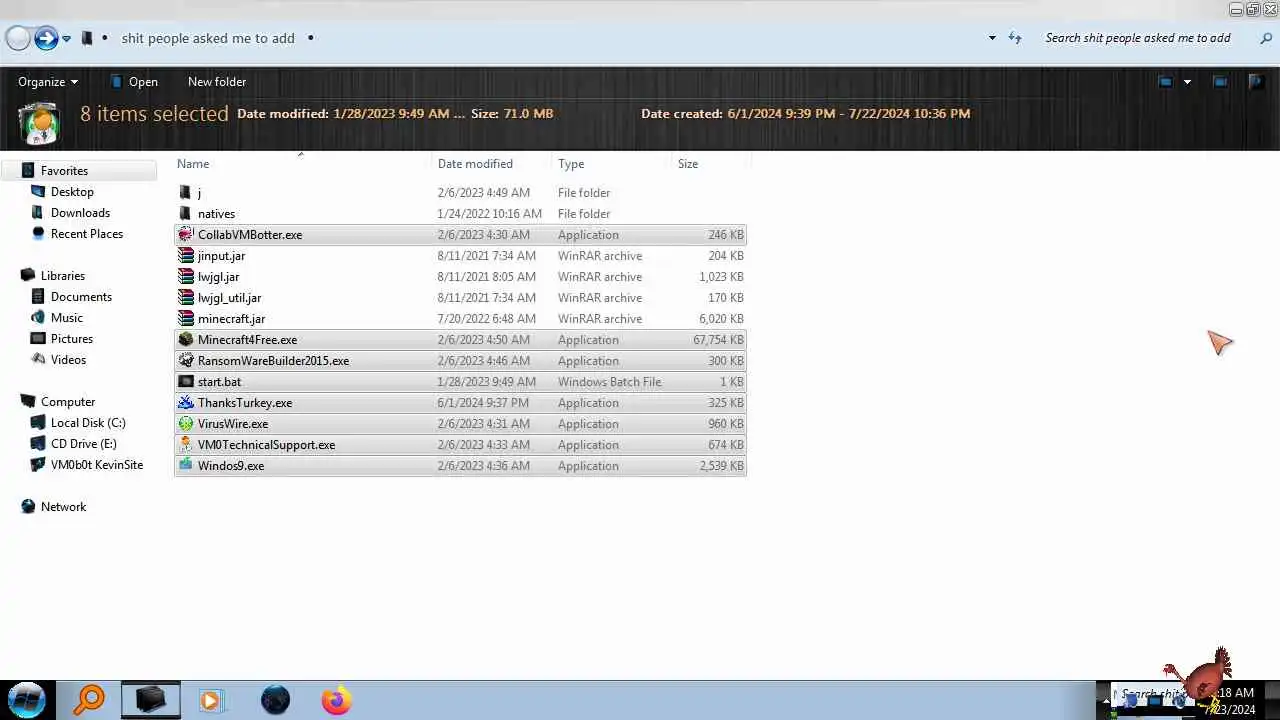Click the VM0TechnicalSupport.exe file icon

click(185, 445)
